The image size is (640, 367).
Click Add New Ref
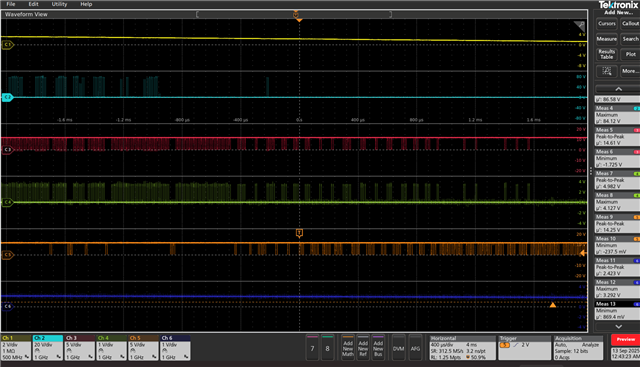[363, 348]
